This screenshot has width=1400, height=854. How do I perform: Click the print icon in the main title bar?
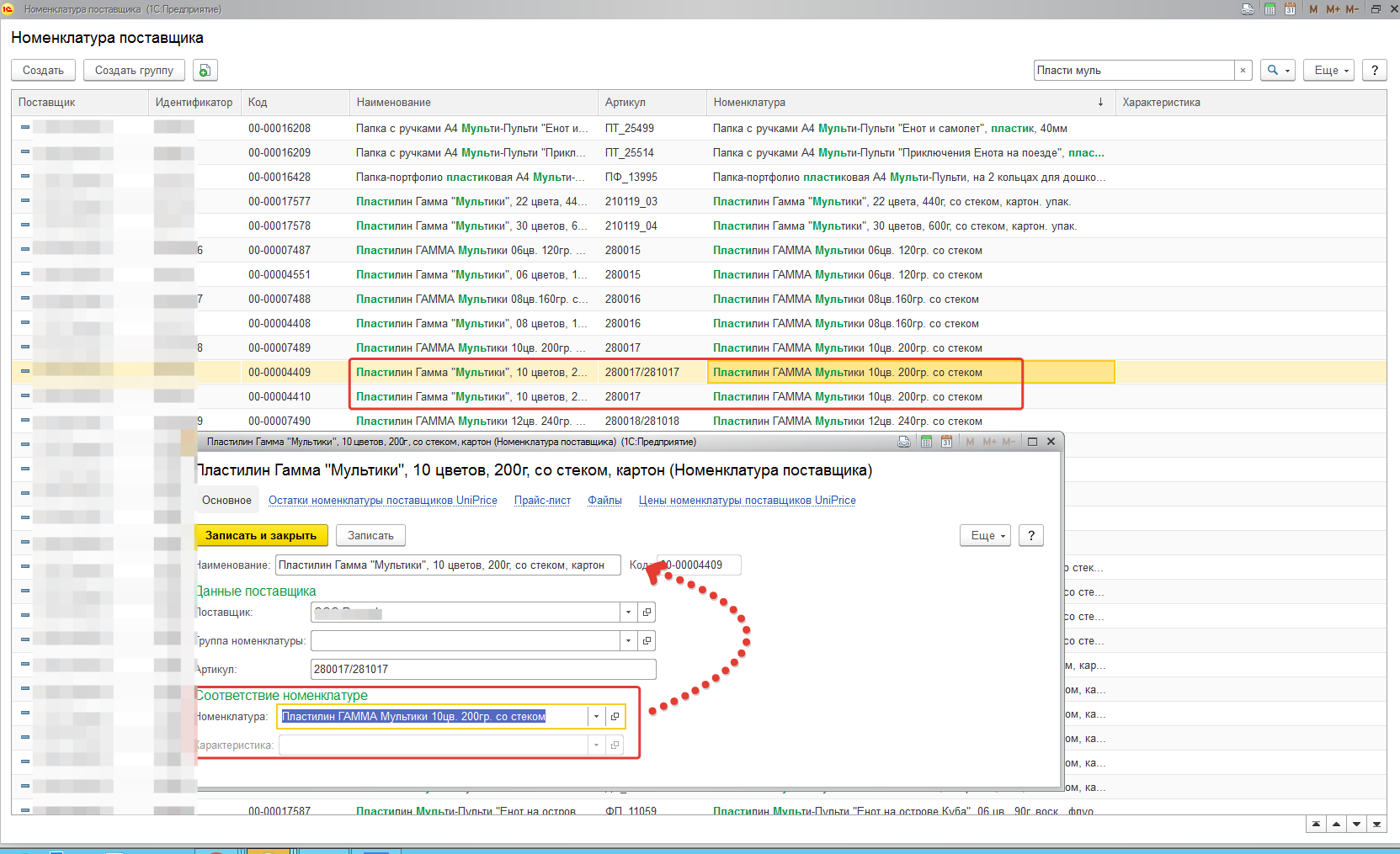(1248, 9)
